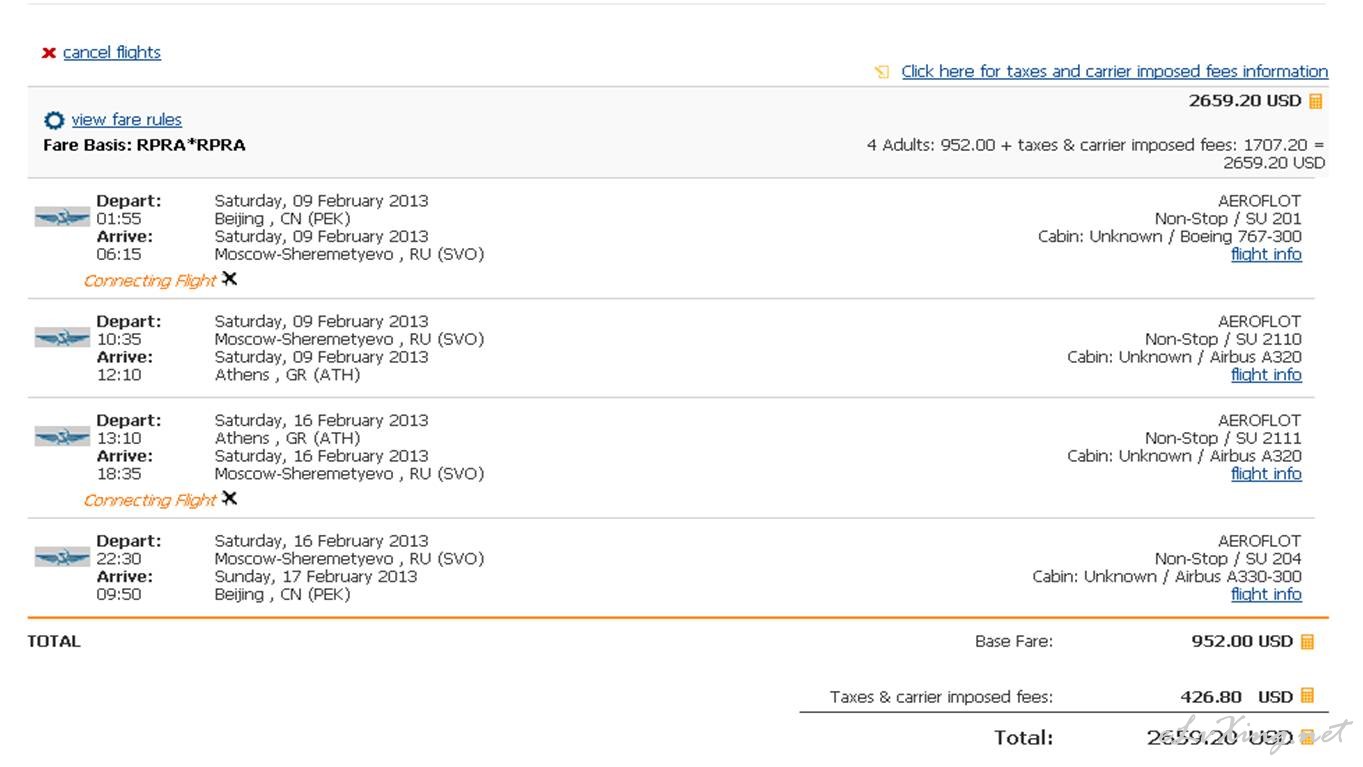1363x767 pixels.
Task: Click the gear icon next to view fare rules
Action: click(x=54, y=120)
